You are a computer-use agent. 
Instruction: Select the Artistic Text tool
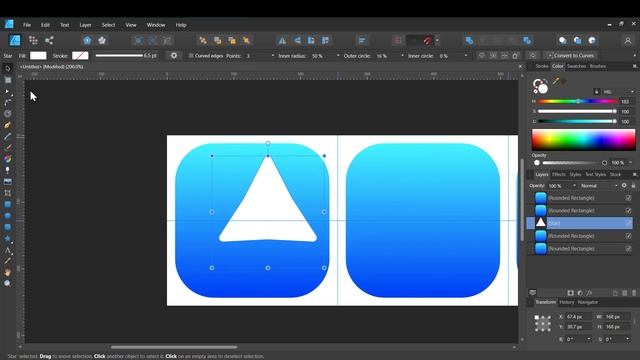7,250
